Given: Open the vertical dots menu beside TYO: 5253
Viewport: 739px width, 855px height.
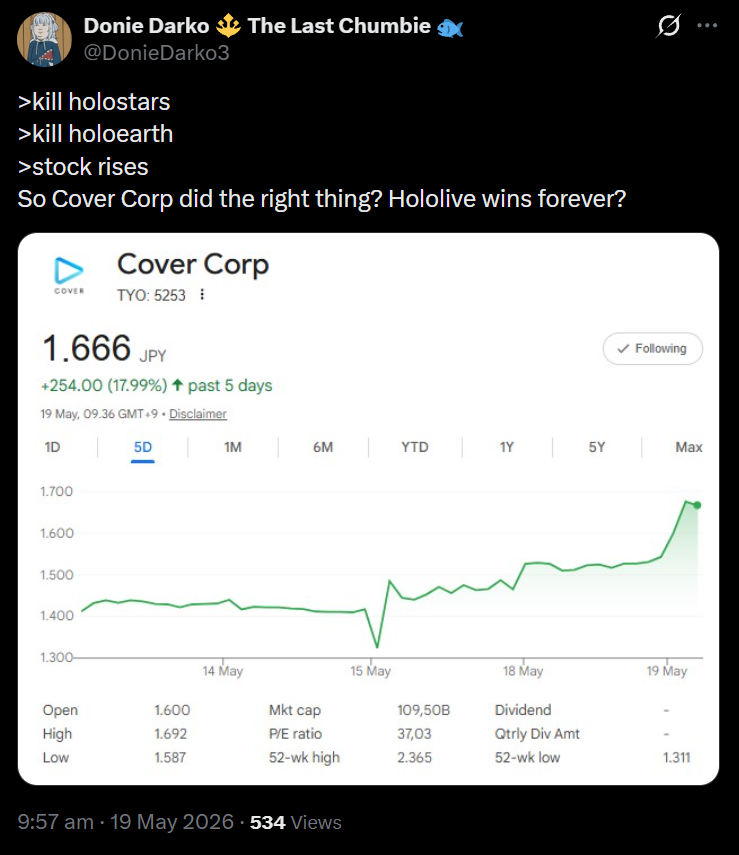Looking at the screenshot, I should [202, 294].
